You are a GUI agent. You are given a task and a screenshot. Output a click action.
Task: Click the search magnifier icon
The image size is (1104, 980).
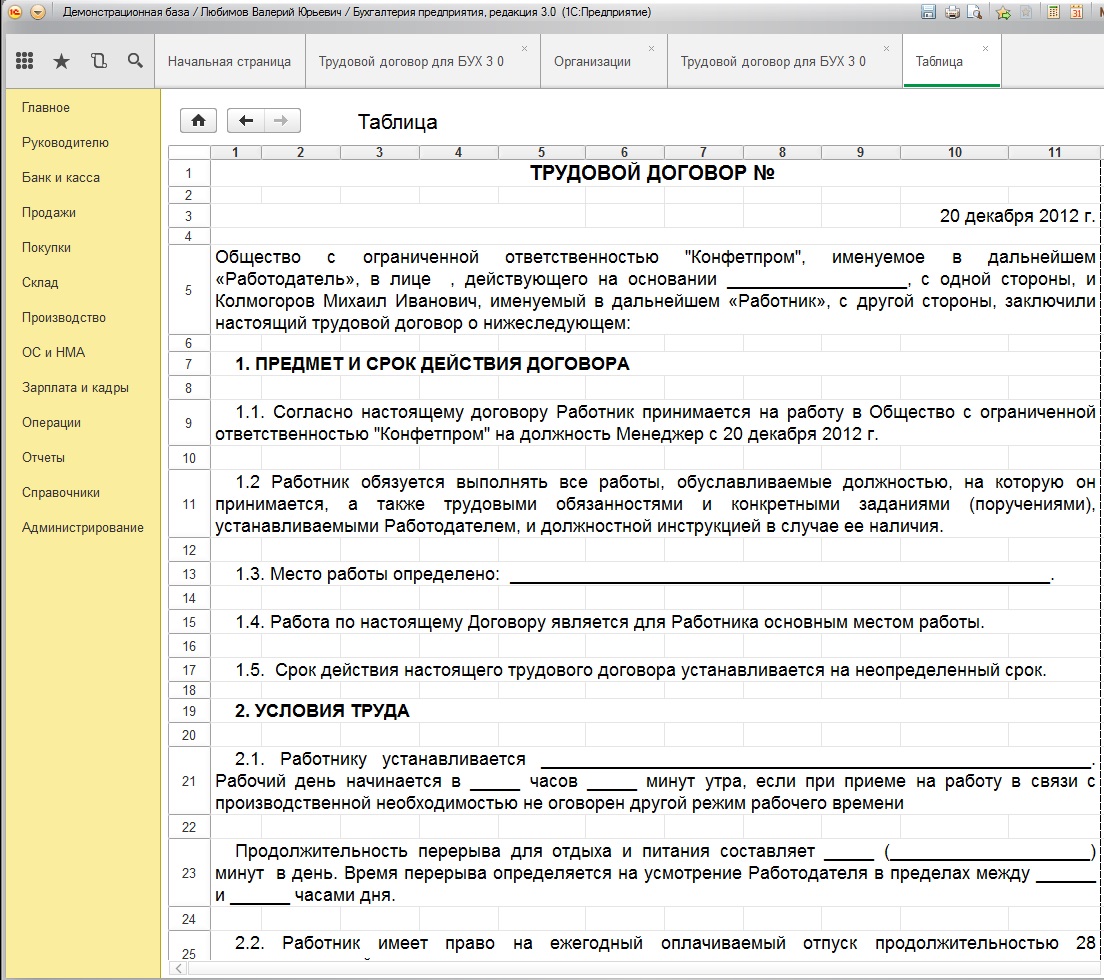135,61
